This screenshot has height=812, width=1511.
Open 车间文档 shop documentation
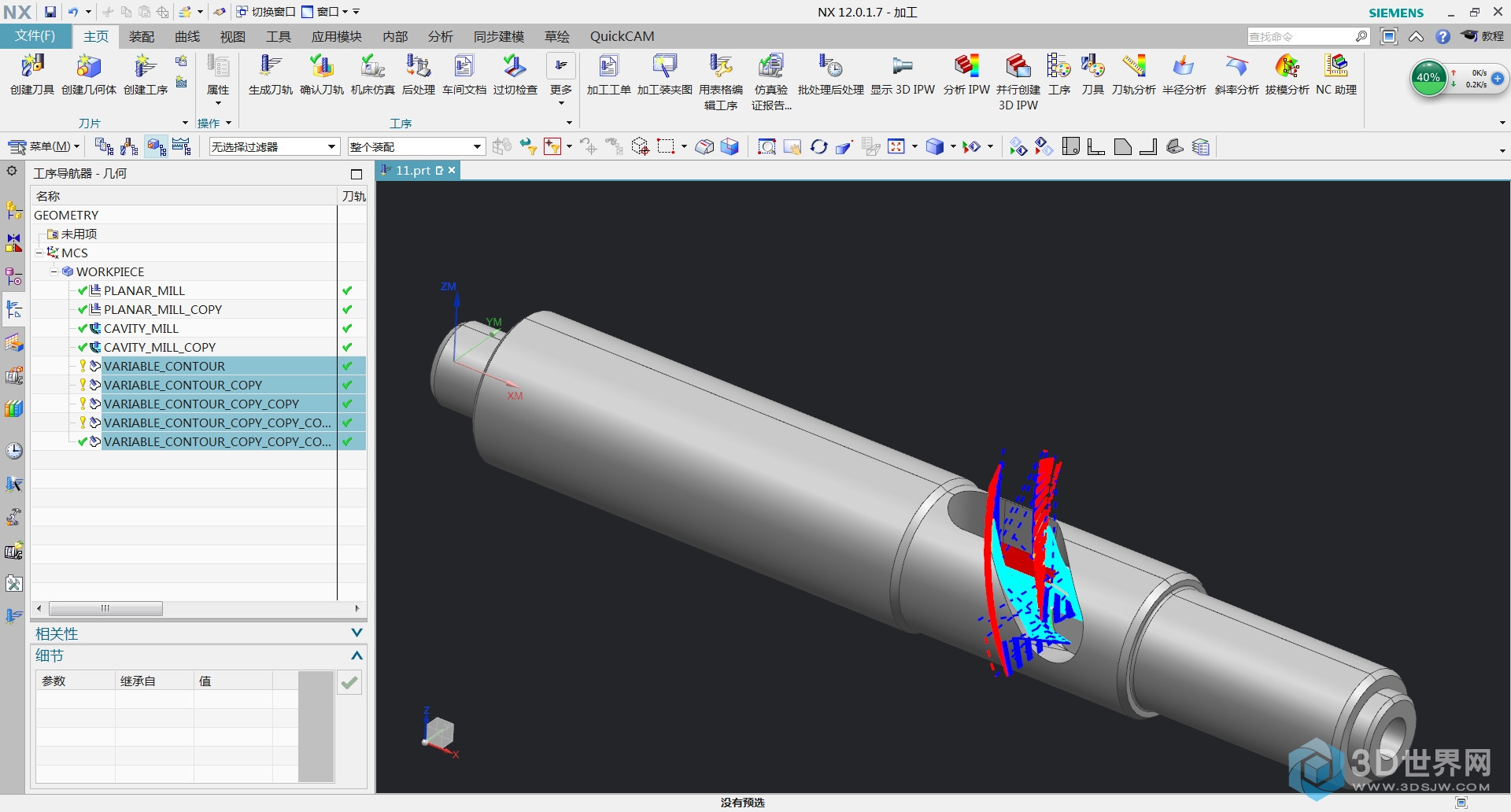coord(464,74)
